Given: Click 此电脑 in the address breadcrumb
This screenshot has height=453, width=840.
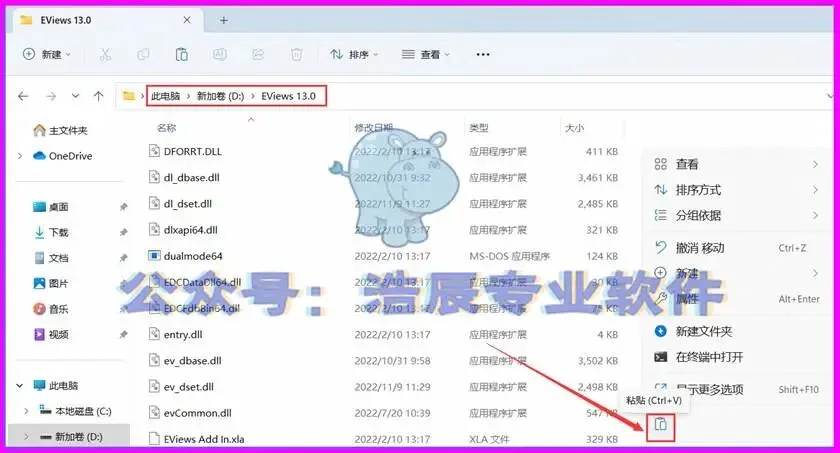Looking at the screenshot, I should 165,96.
